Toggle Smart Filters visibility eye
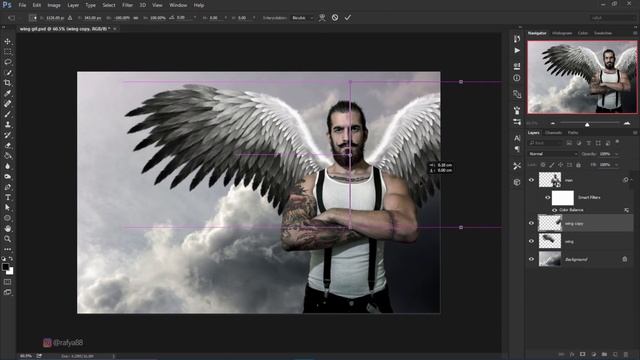The height and width of the screenshot is (360, 640). (548, 198)
